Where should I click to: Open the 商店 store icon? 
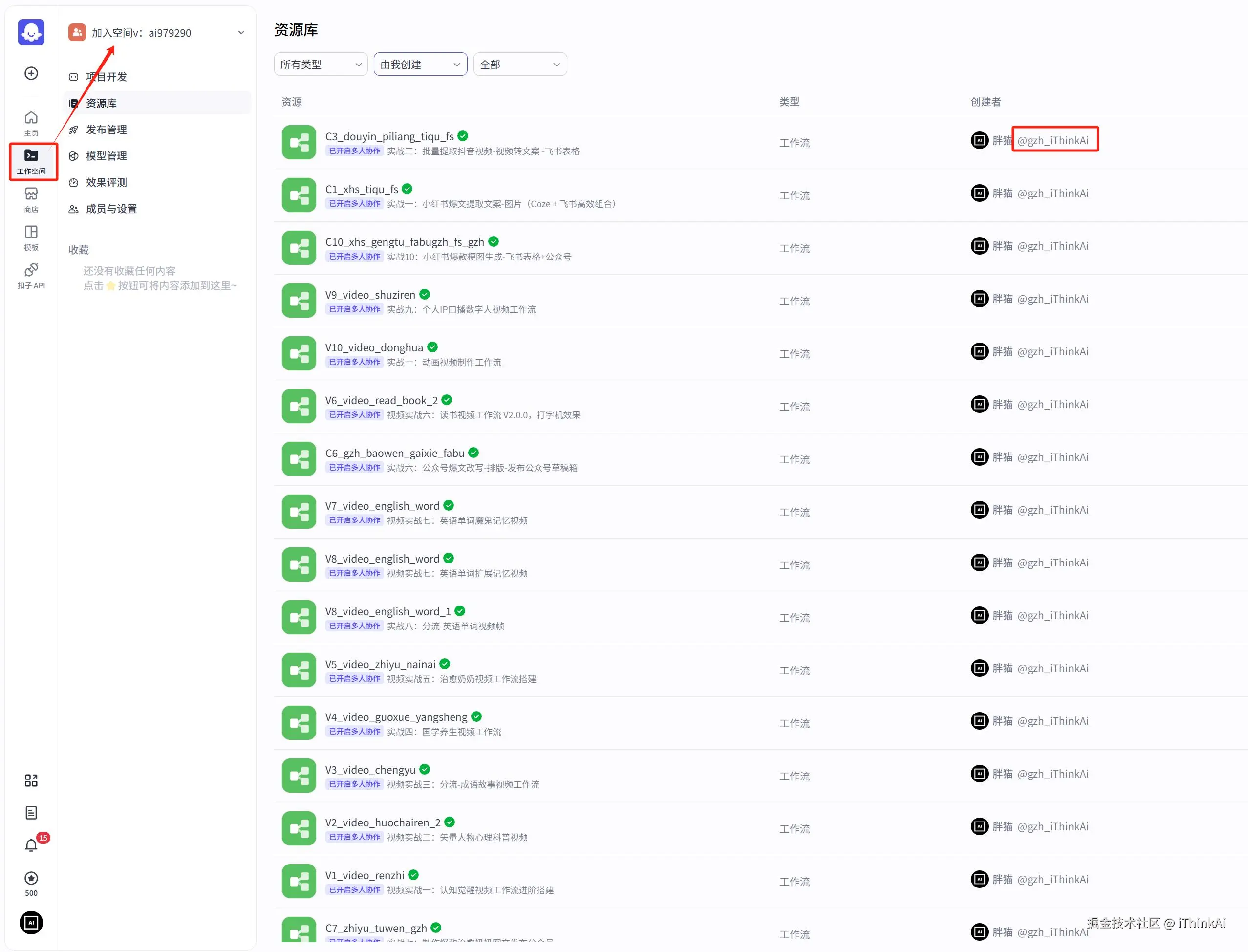click(31, 199)
